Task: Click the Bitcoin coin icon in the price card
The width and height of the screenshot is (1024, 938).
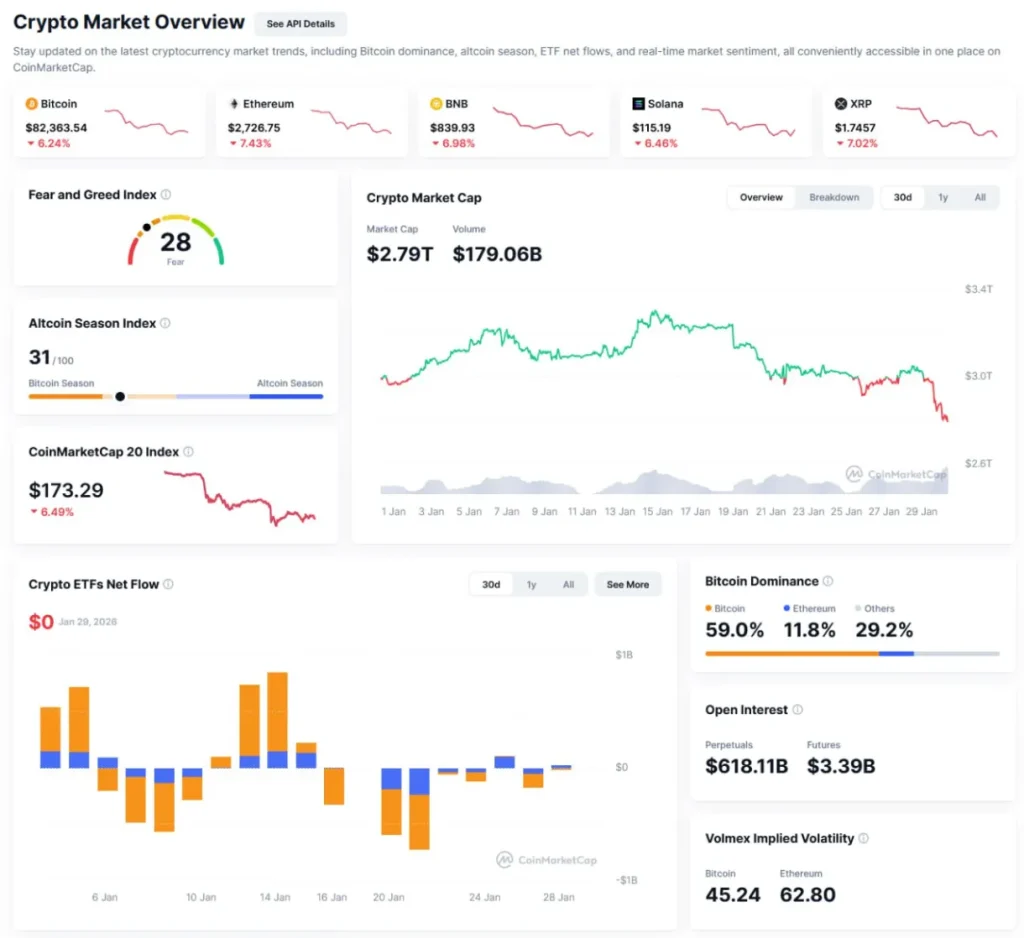Action: pos(32,103)
